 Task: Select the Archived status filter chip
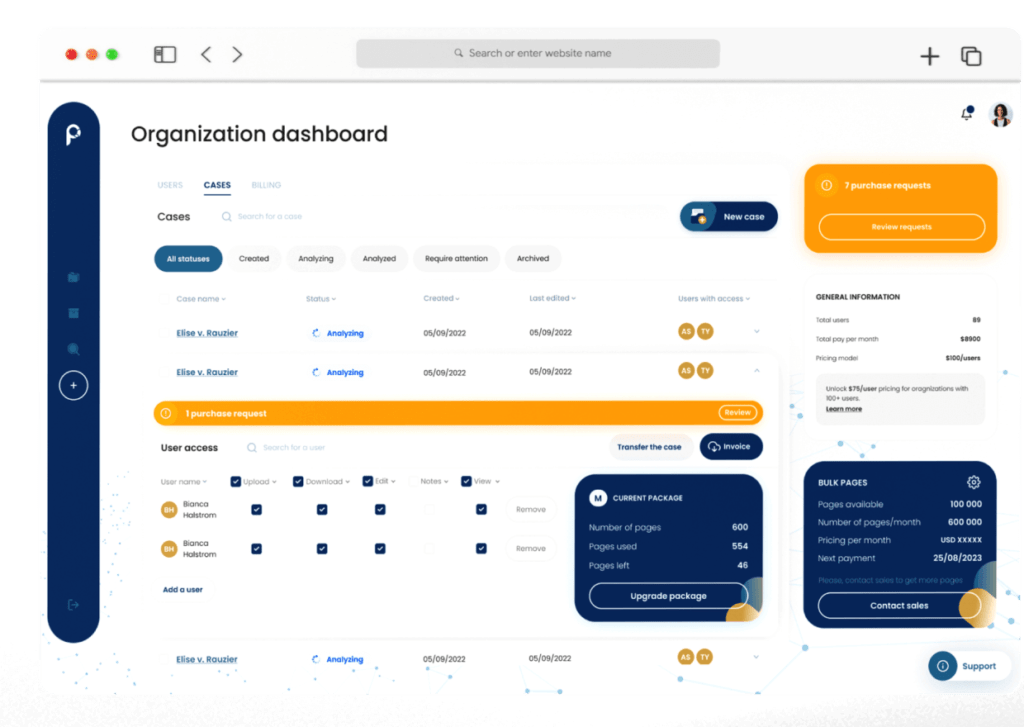click(x=533, y=259)
